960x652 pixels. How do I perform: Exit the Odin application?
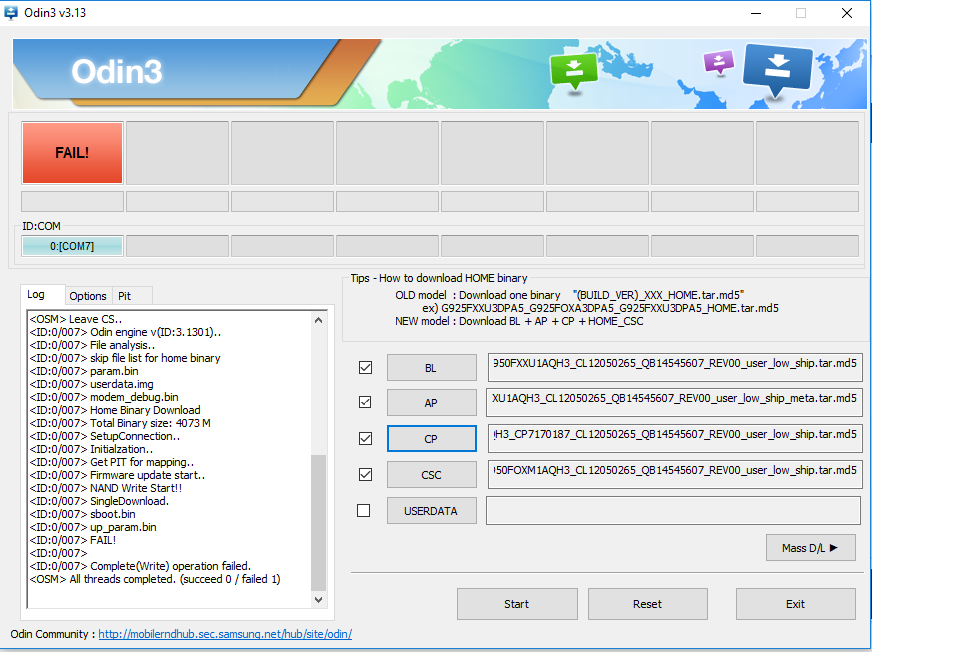point(795,604)
